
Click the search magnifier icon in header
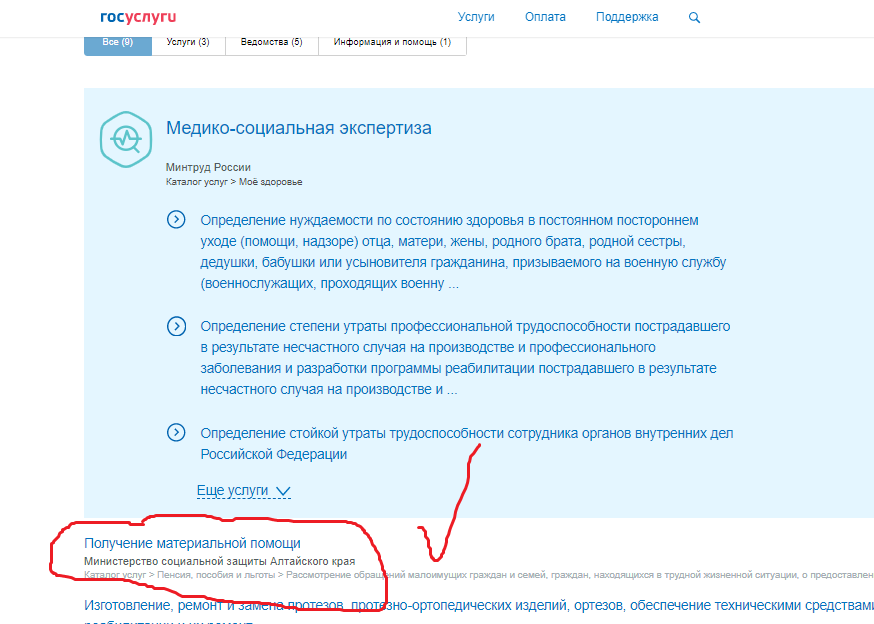[694, 17]
